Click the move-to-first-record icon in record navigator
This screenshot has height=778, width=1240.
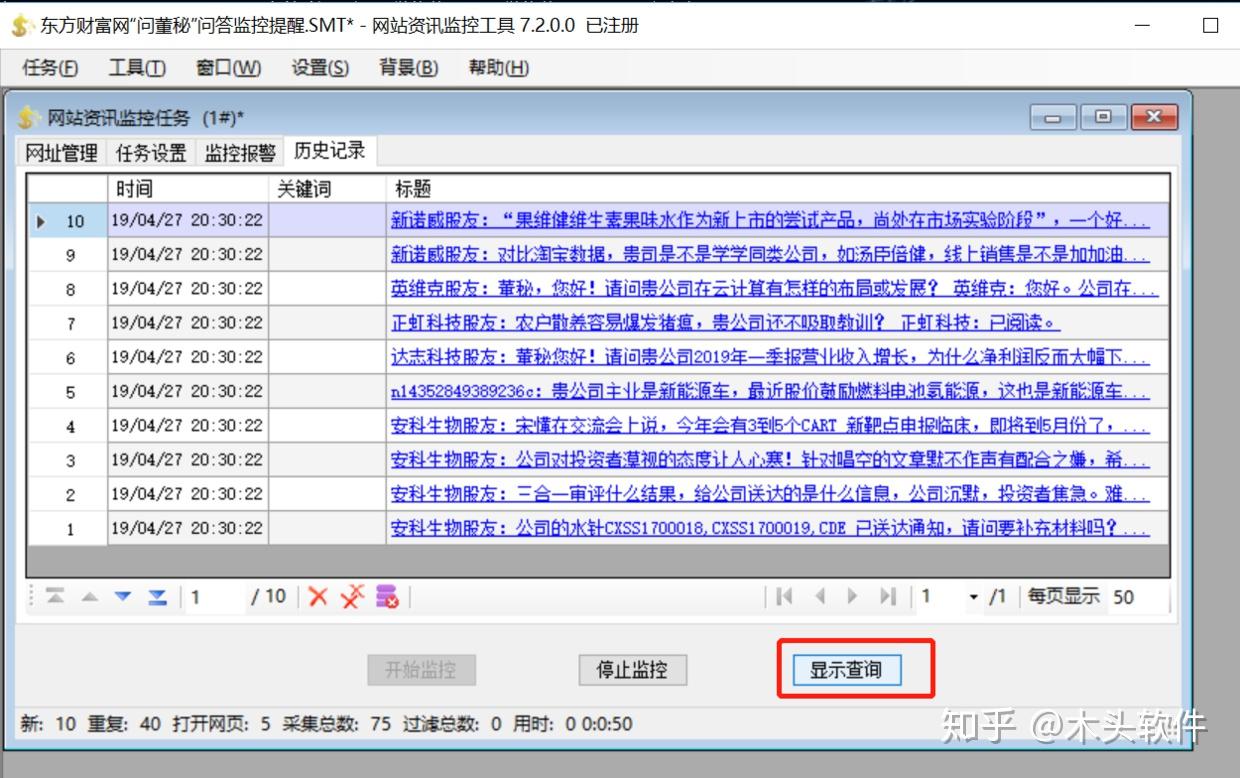click(55, 597)
